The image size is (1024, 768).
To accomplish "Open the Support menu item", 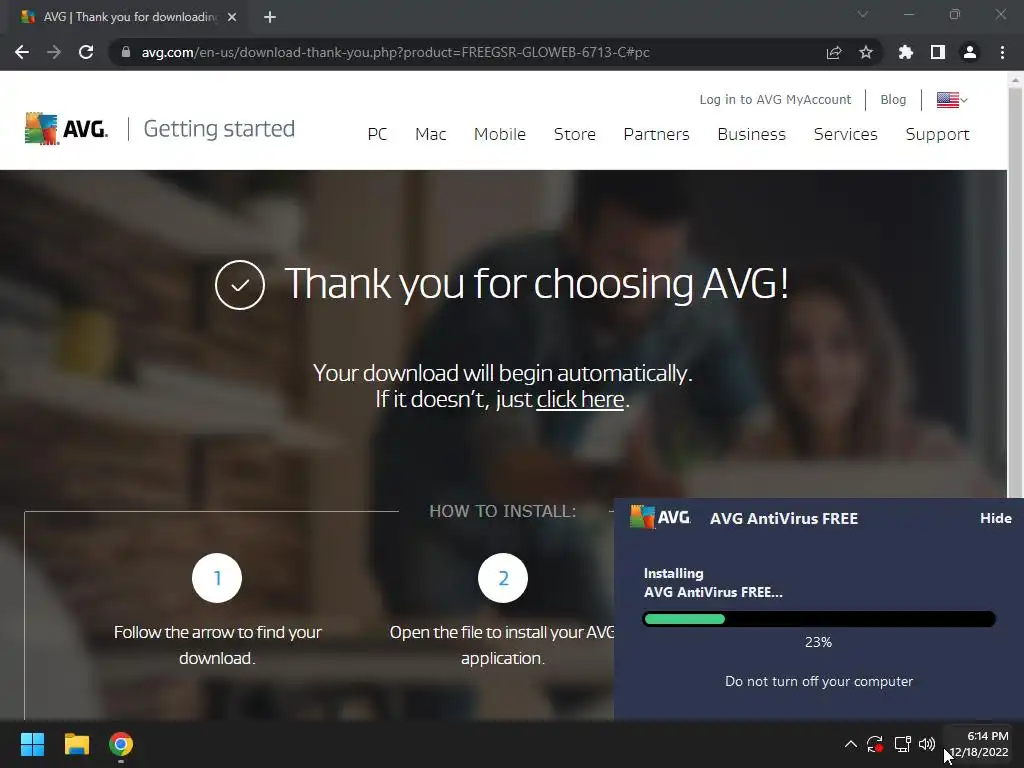I will coord(938,134).
